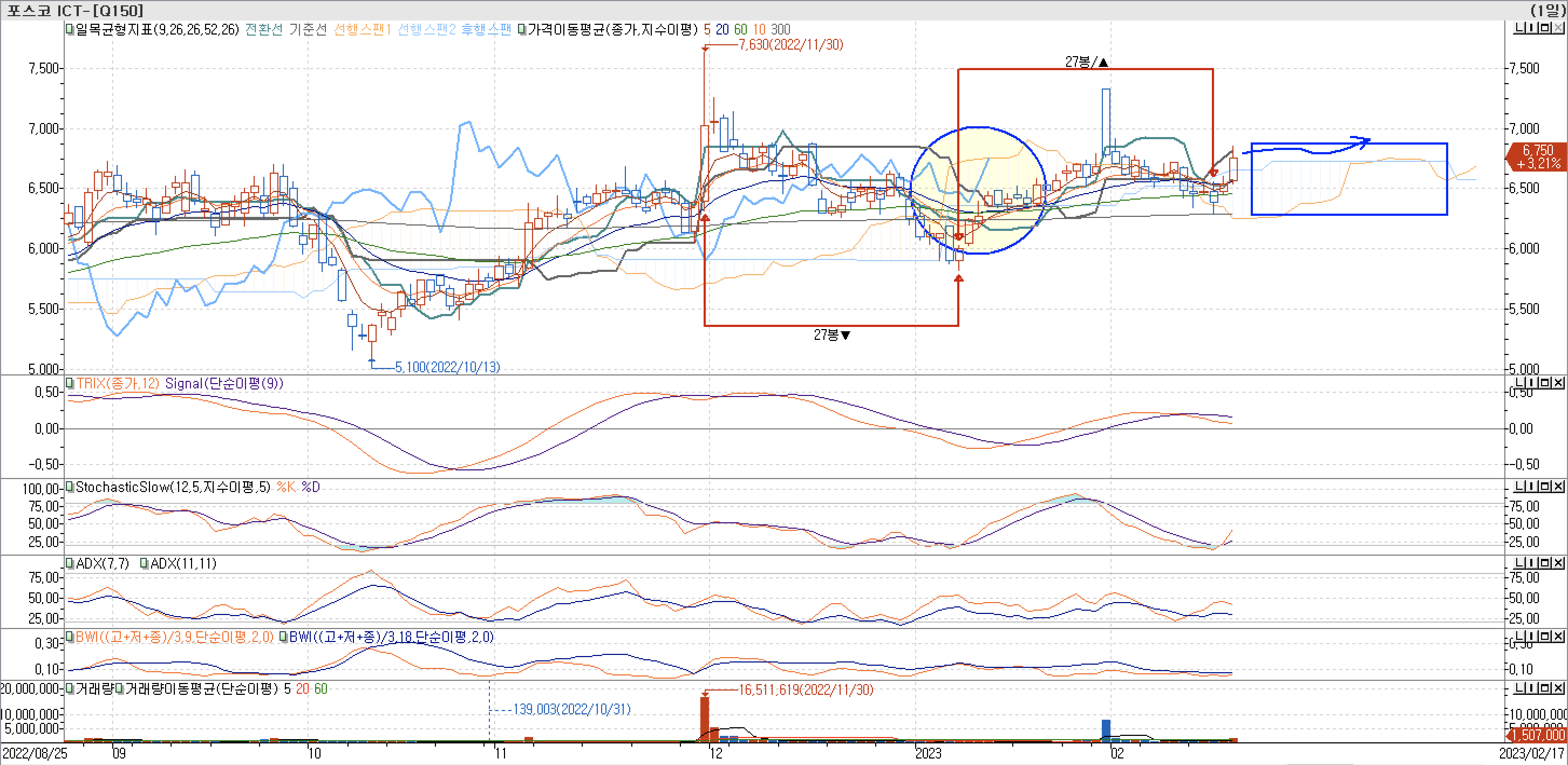Click the 선행스팬1 legend label

pyautogui.click(x=362, y=29)
